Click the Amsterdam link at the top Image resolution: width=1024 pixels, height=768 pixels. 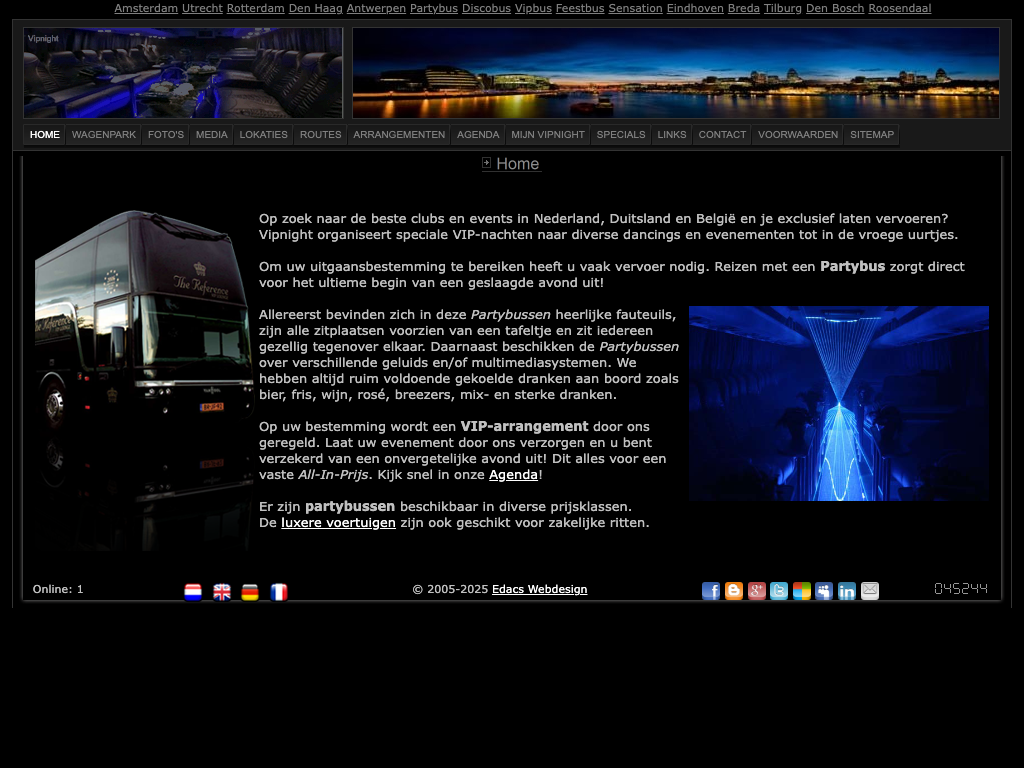tap(146, 8)
